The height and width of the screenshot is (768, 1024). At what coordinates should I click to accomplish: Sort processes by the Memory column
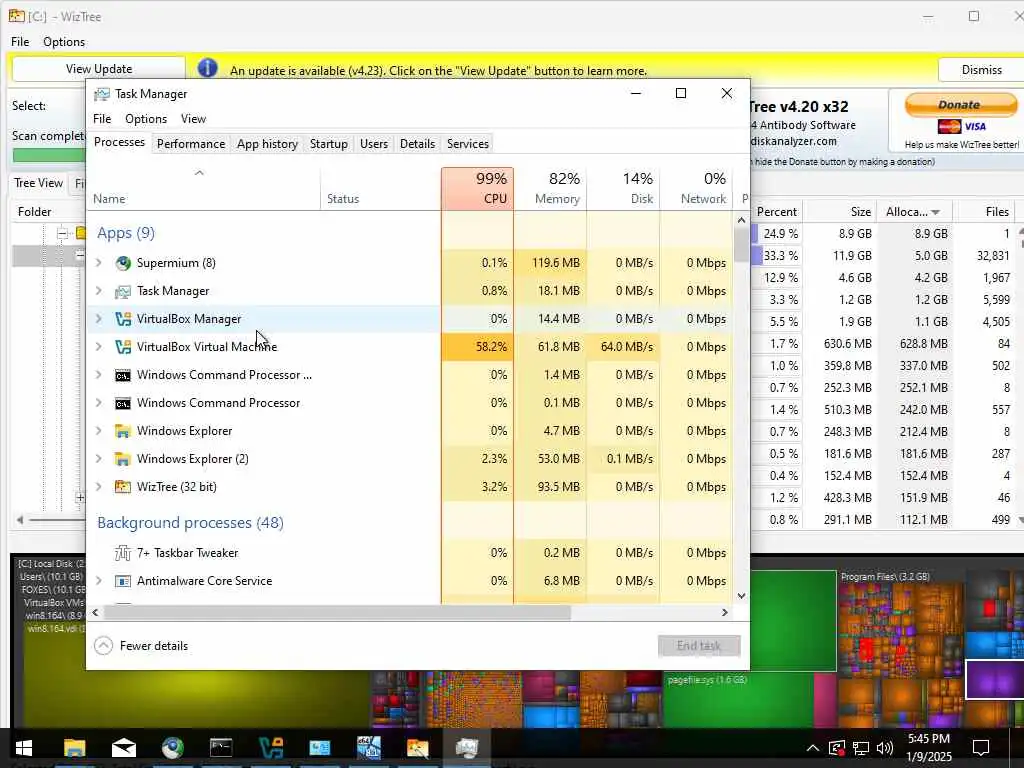point(551,189)
